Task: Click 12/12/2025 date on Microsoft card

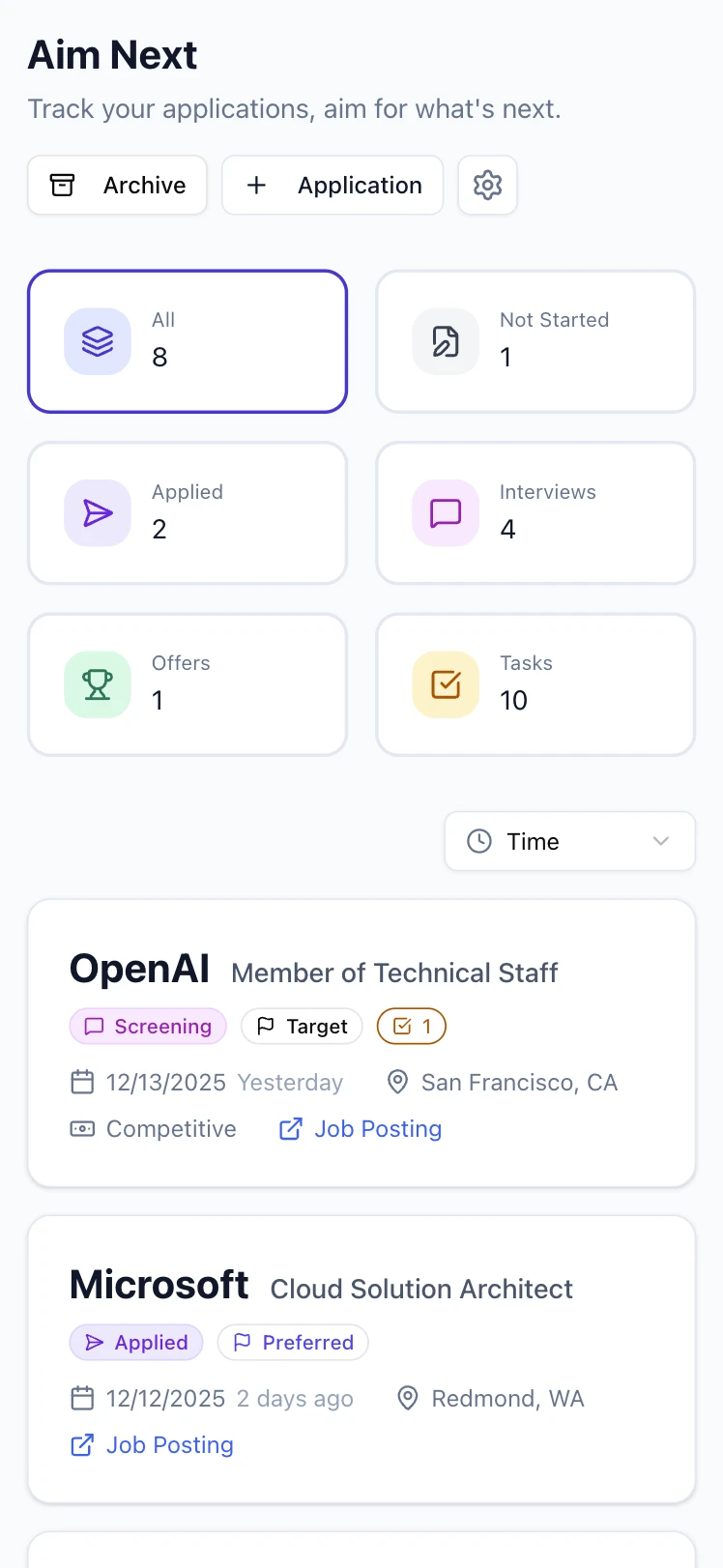Action: point(166,1399)
